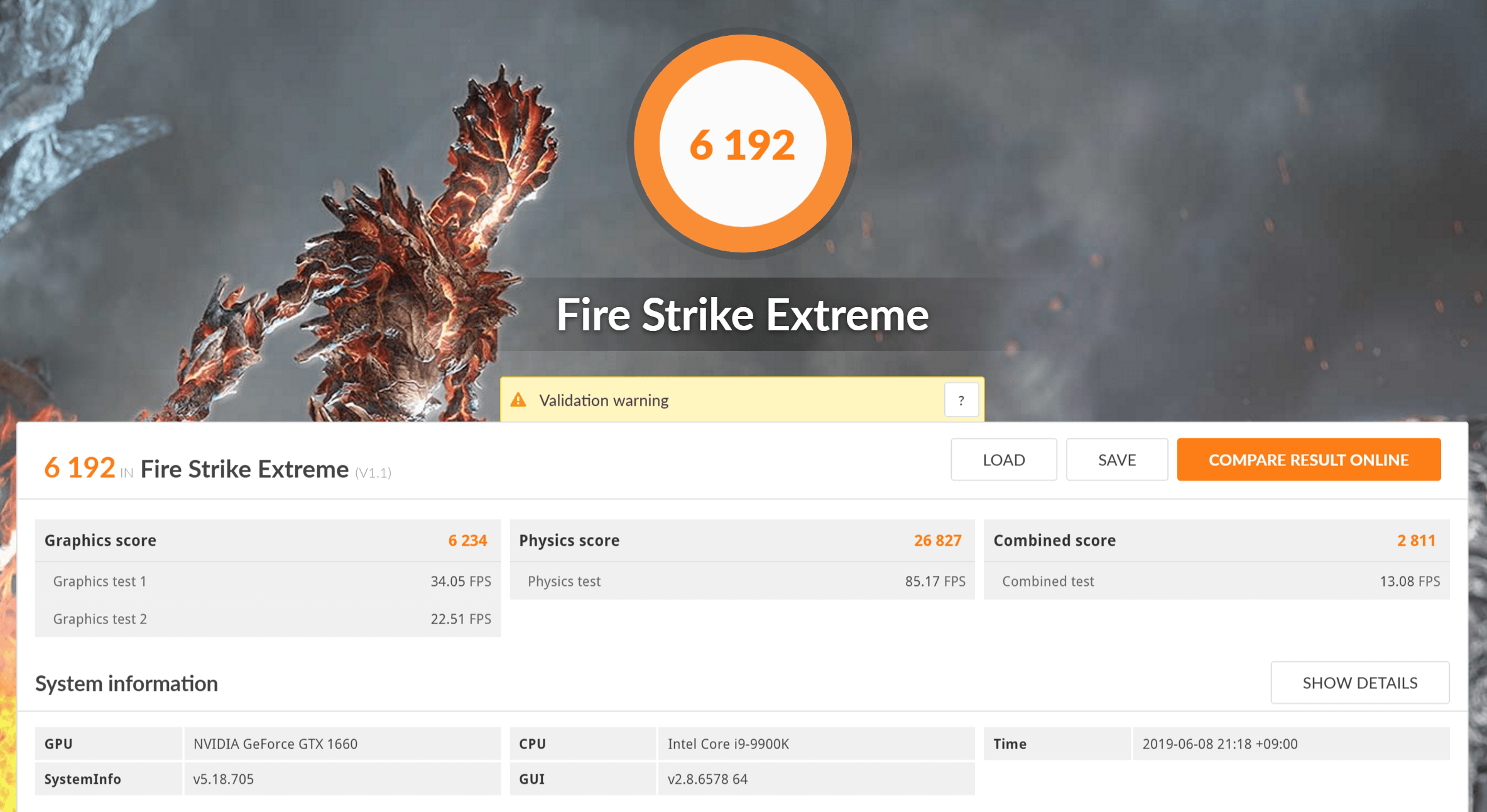Click the System information heading

pos(126,683)
